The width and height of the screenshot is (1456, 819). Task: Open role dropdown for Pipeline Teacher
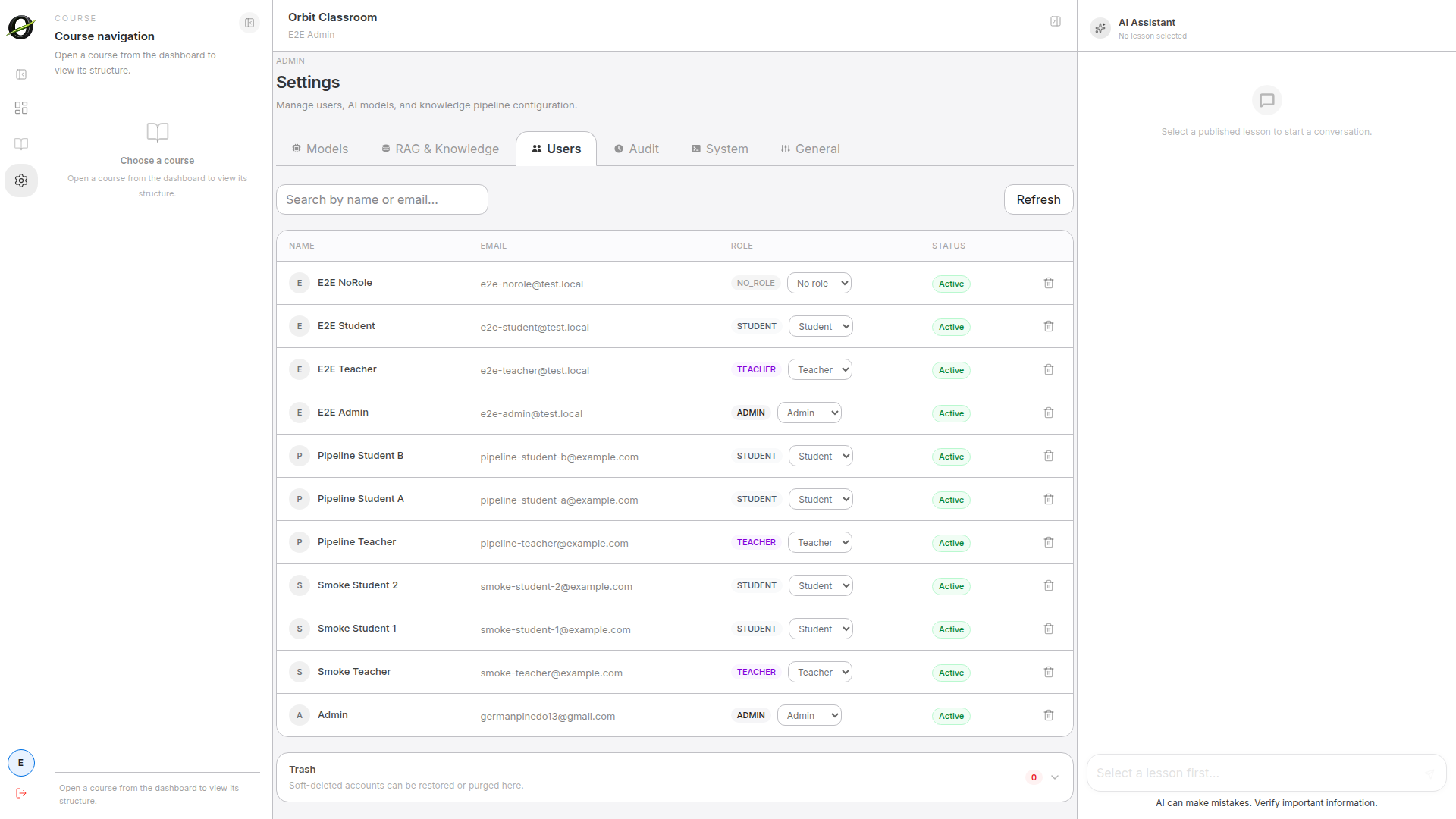tap(820, 542)
